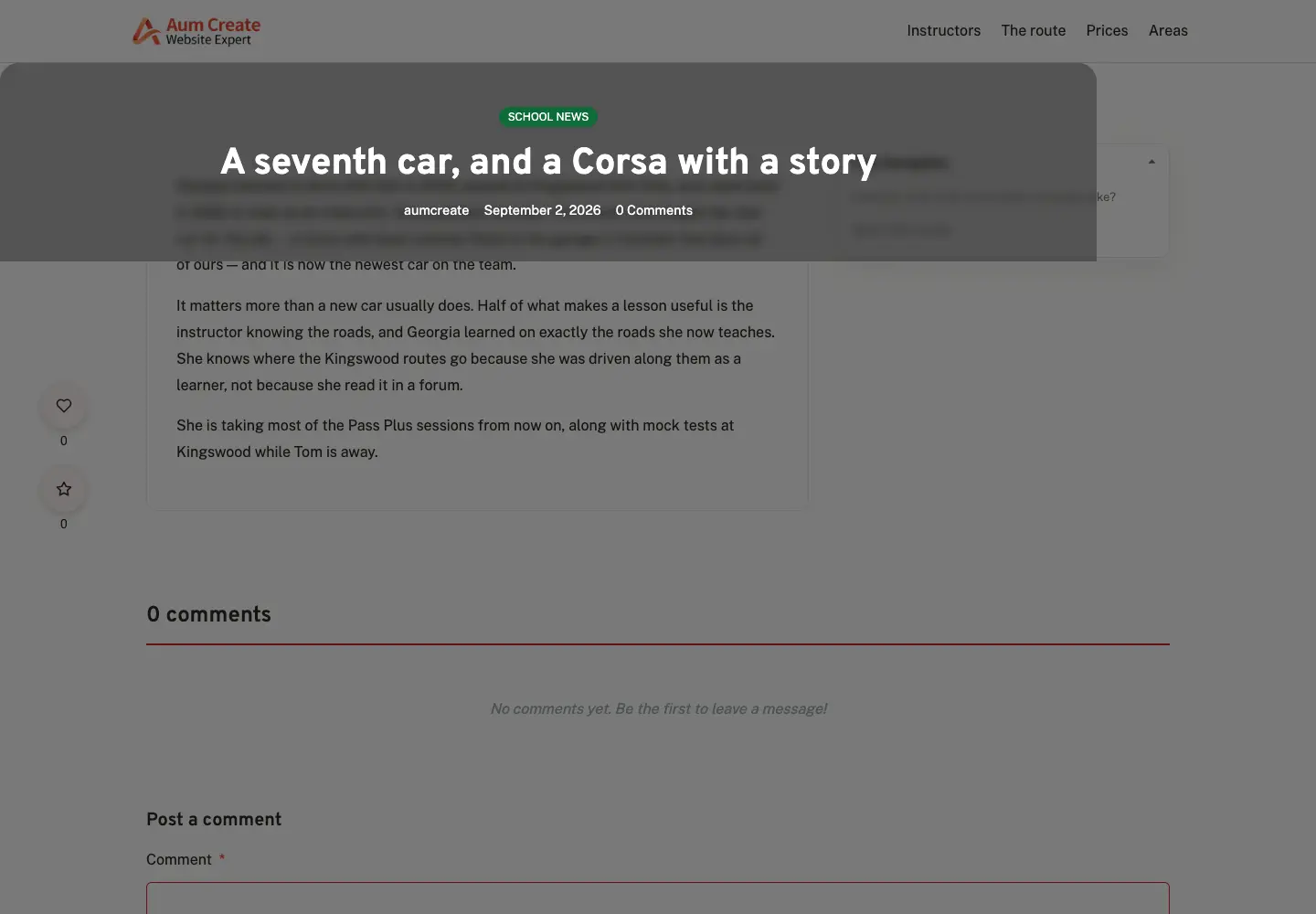1316x914 pixels.
Task: Click the 'No comments yet' message
Action: [x=658, y=708]
